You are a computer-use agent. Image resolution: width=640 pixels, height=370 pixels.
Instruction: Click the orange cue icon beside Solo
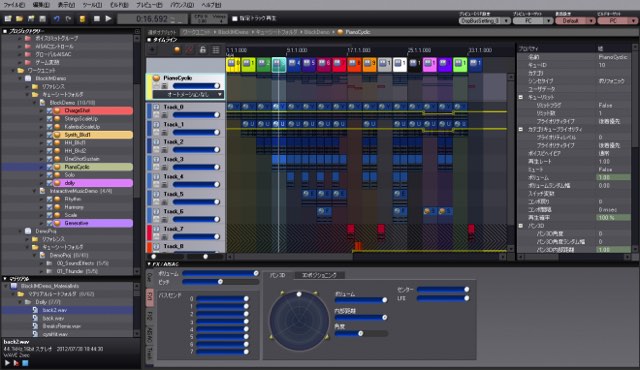pyautogui.click(x=58, y=175)
